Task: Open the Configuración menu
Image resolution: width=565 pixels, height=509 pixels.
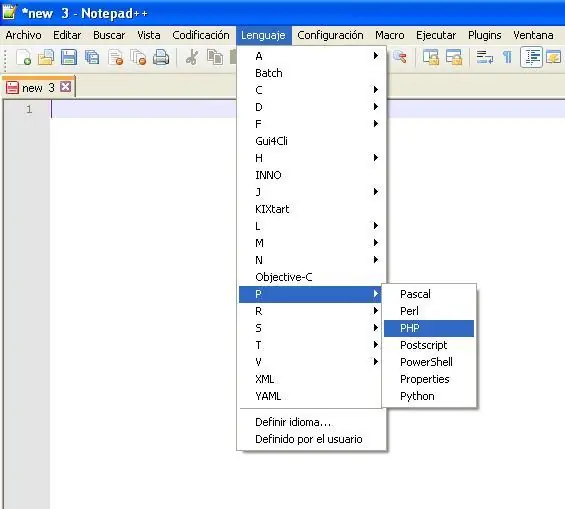Action: click(330, 35)
